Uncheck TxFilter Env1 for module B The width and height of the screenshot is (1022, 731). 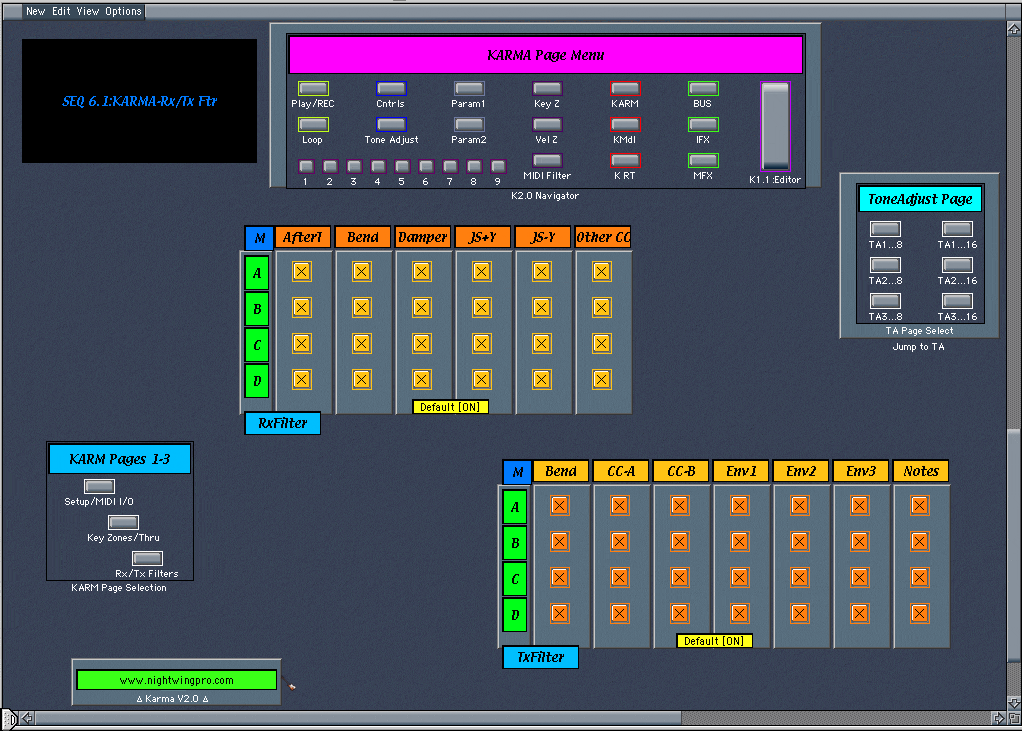click(739, 542)
